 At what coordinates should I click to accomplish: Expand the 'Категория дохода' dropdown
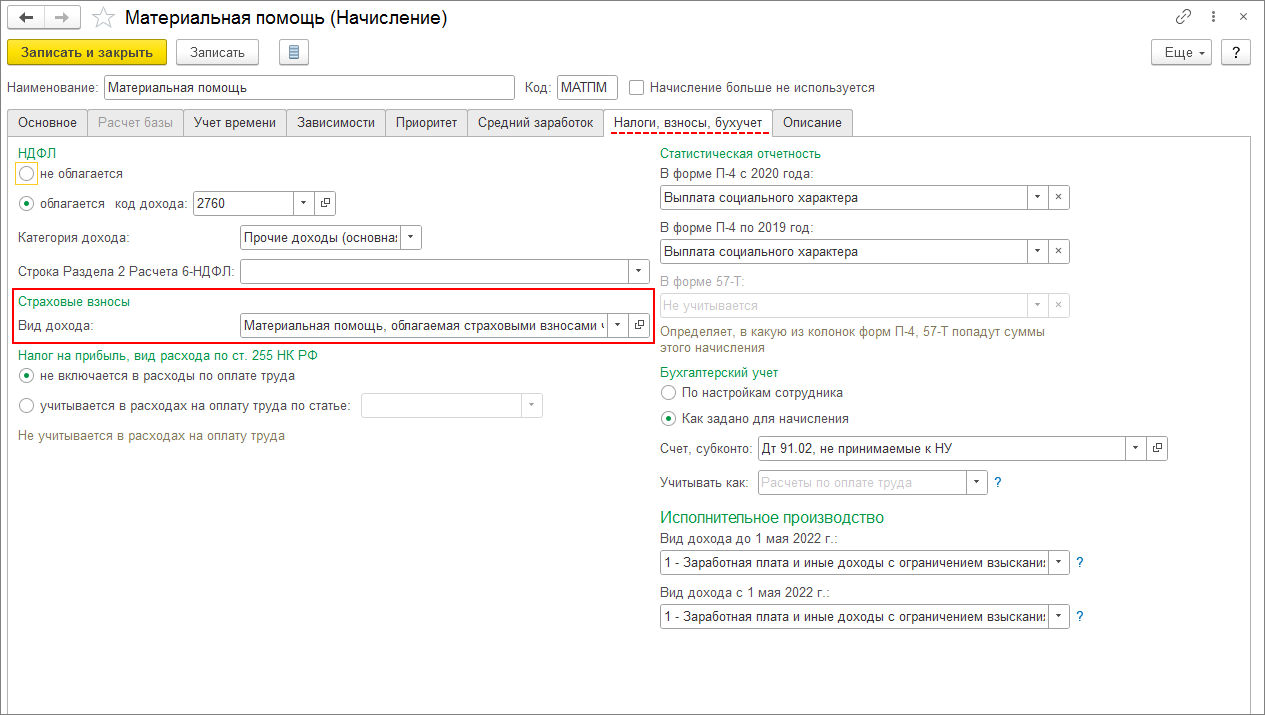pos(412,238)
